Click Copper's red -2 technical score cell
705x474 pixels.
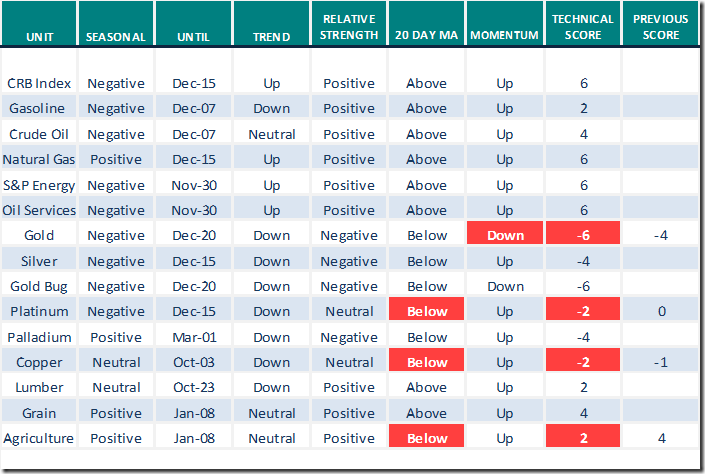[585, 362]
